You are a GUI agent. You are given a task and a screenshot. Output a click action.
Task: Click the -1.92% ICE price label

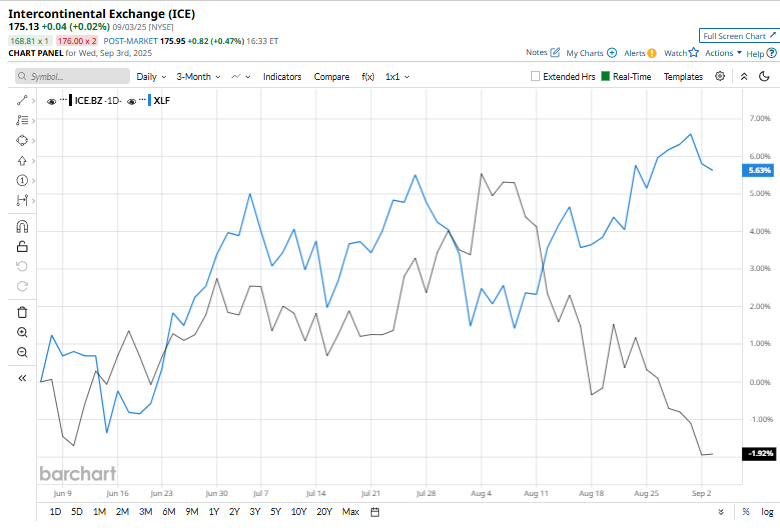point(758,453)
